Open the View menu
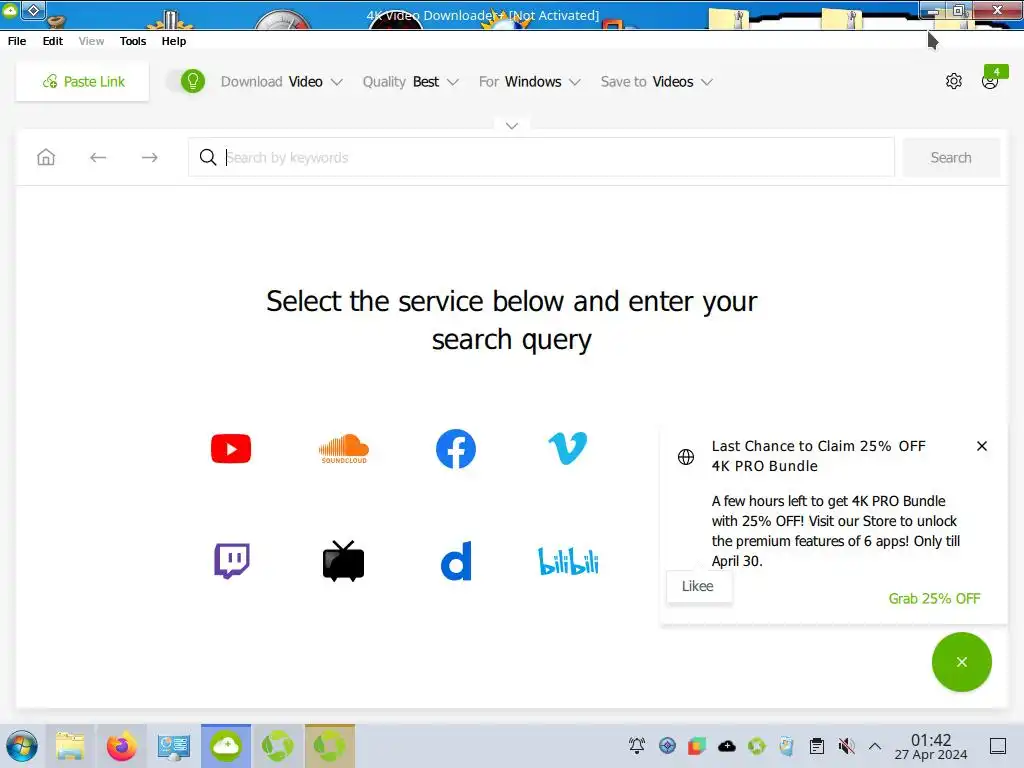The image size is (1024, 768). click(x=91, y=40)
